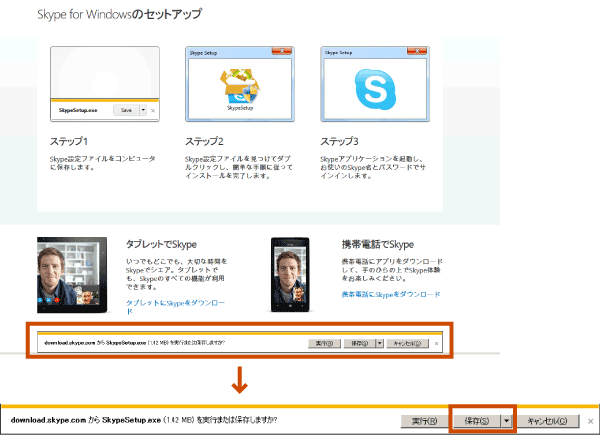Click the SkypeSetup installer box icon in step 2
Screen dimensions: 600x435
(x=240, y=86)
